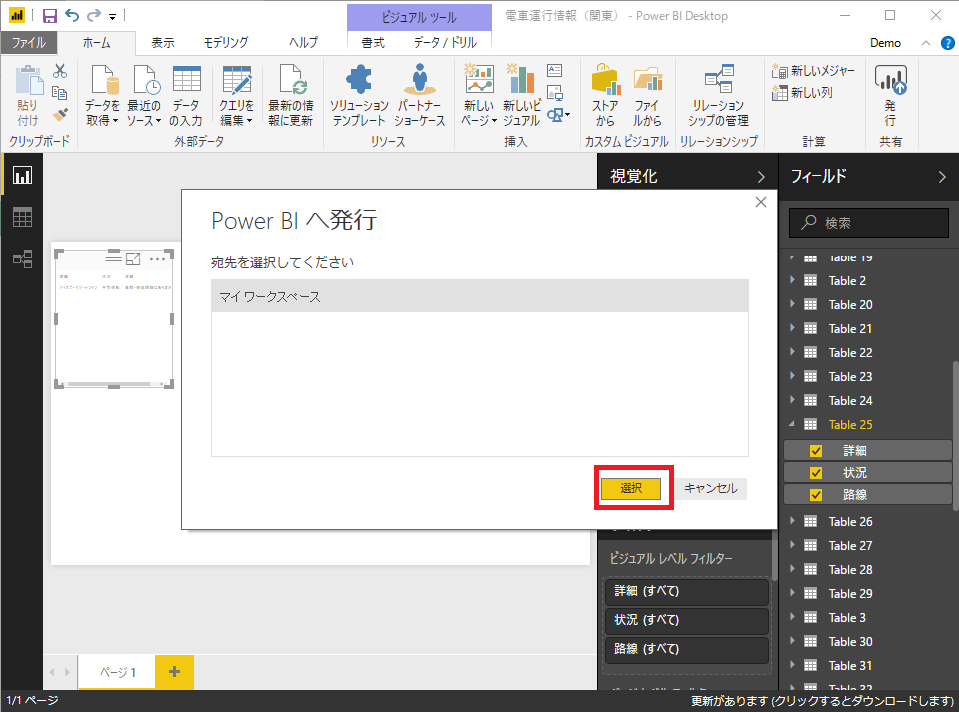The image size is (959, 712).
Task: Refresh data with 最新の情報に更新
Action: [x=291, y=95]
